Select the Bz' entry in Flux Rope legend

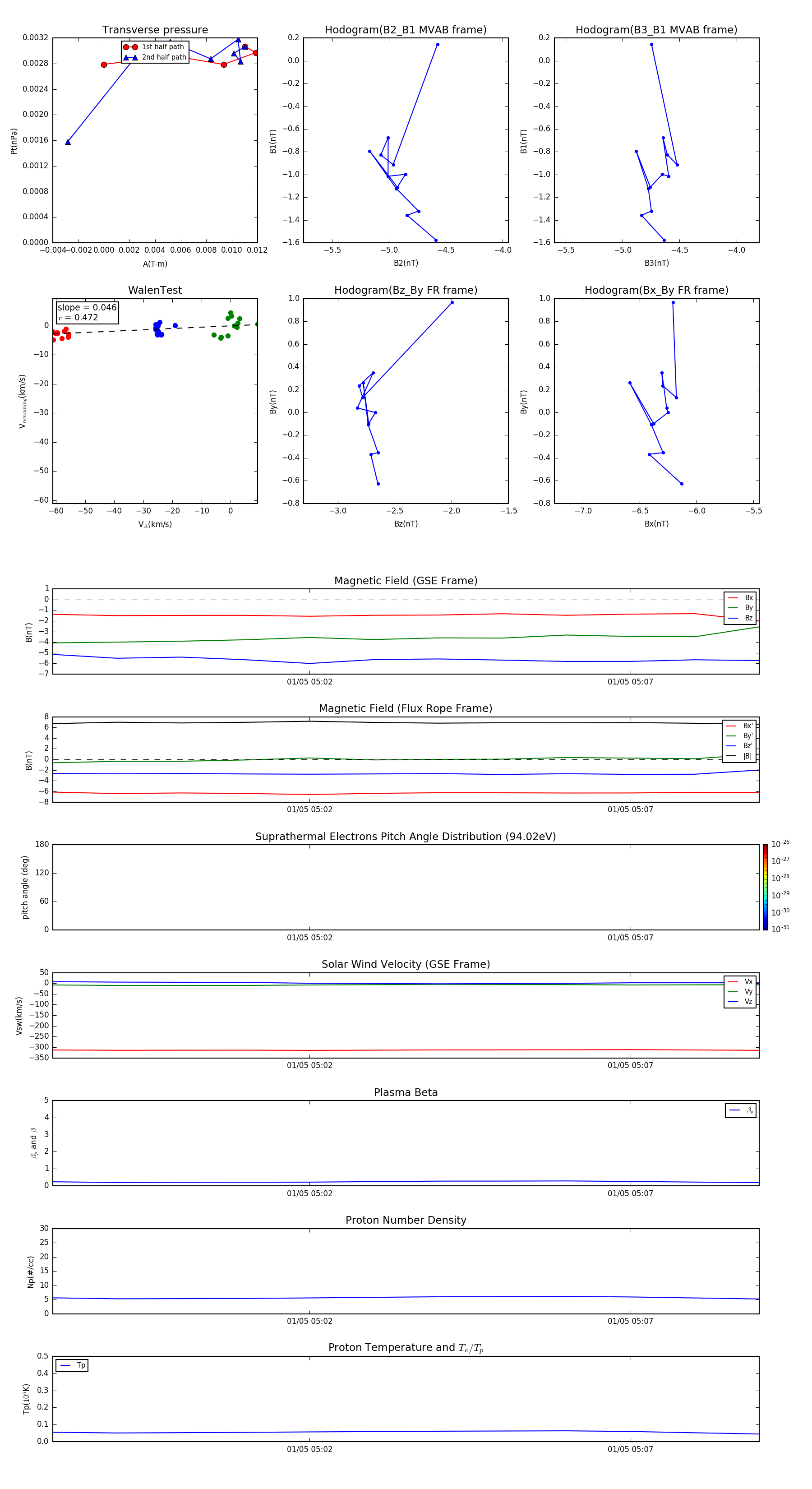pos(739,746)
